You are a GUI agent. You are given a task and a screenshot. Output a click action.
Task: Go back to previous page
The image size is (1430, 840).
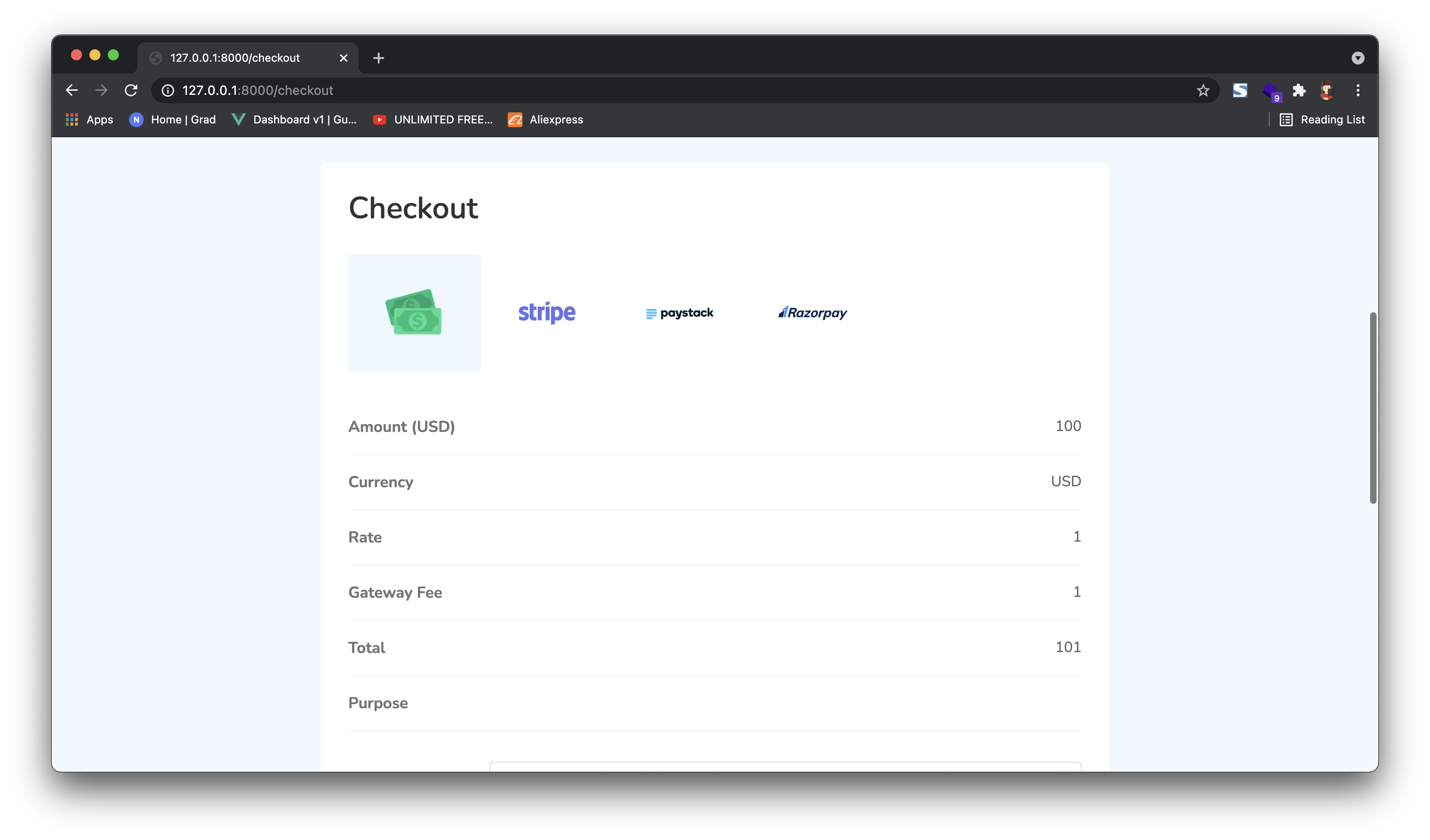[x=71, y=90]
